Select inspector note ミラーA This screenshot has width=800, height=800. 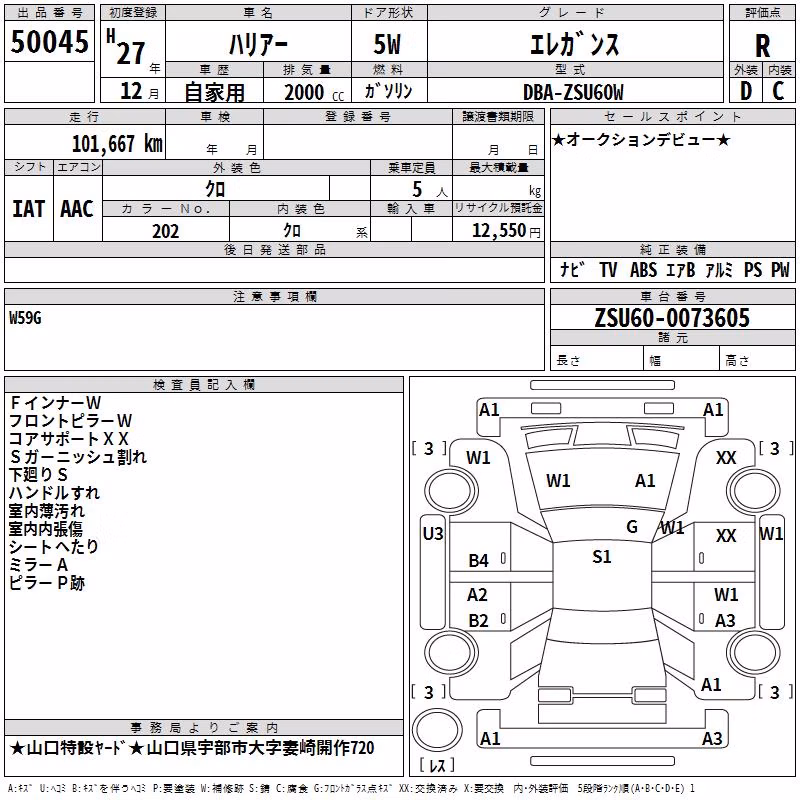tap(38, 565)
